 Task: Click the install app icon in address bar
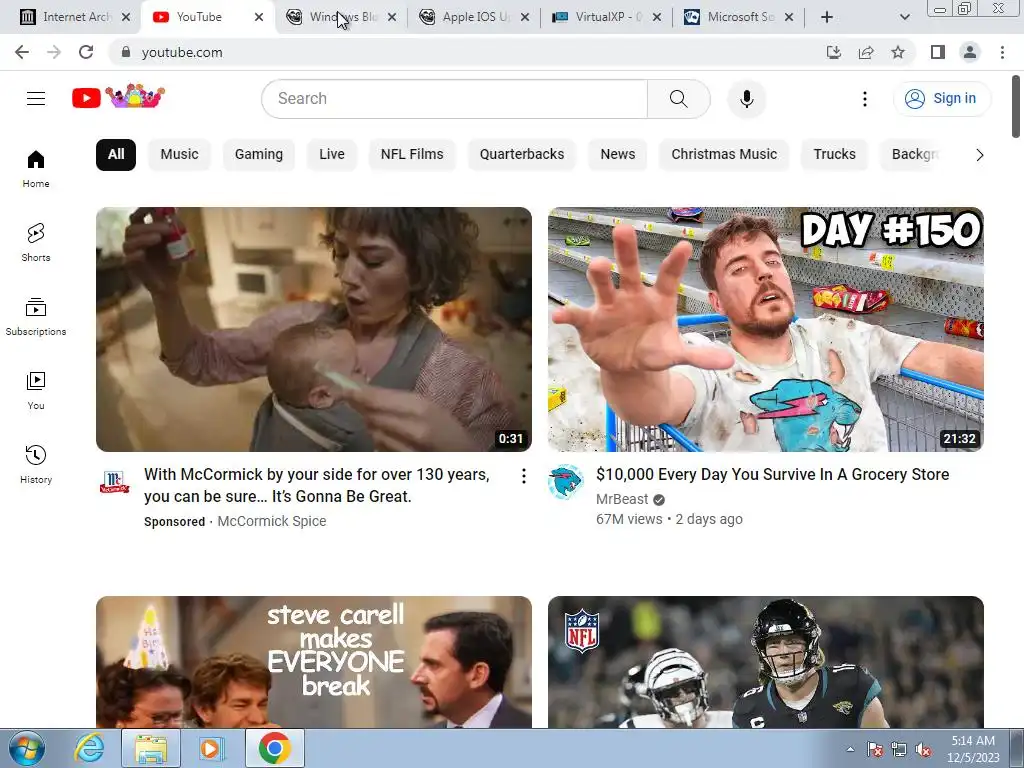click(834, 52)
